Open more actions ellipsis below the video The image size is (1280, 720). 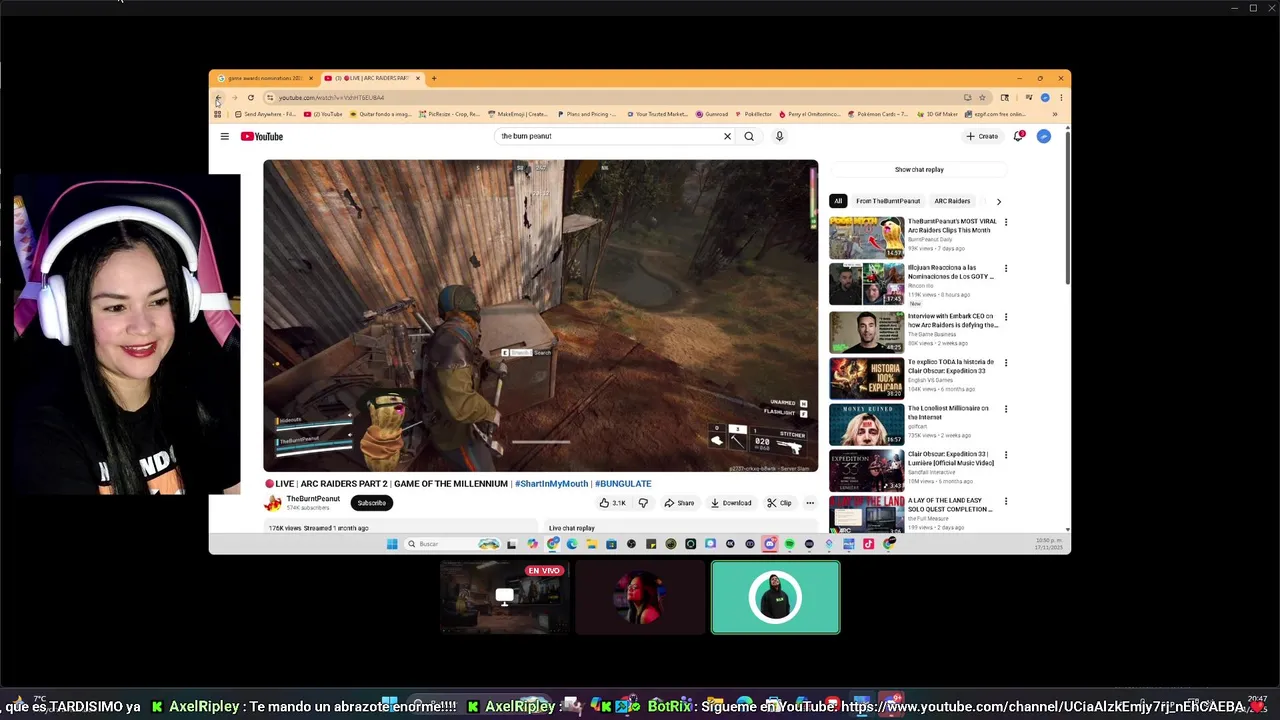810,503
